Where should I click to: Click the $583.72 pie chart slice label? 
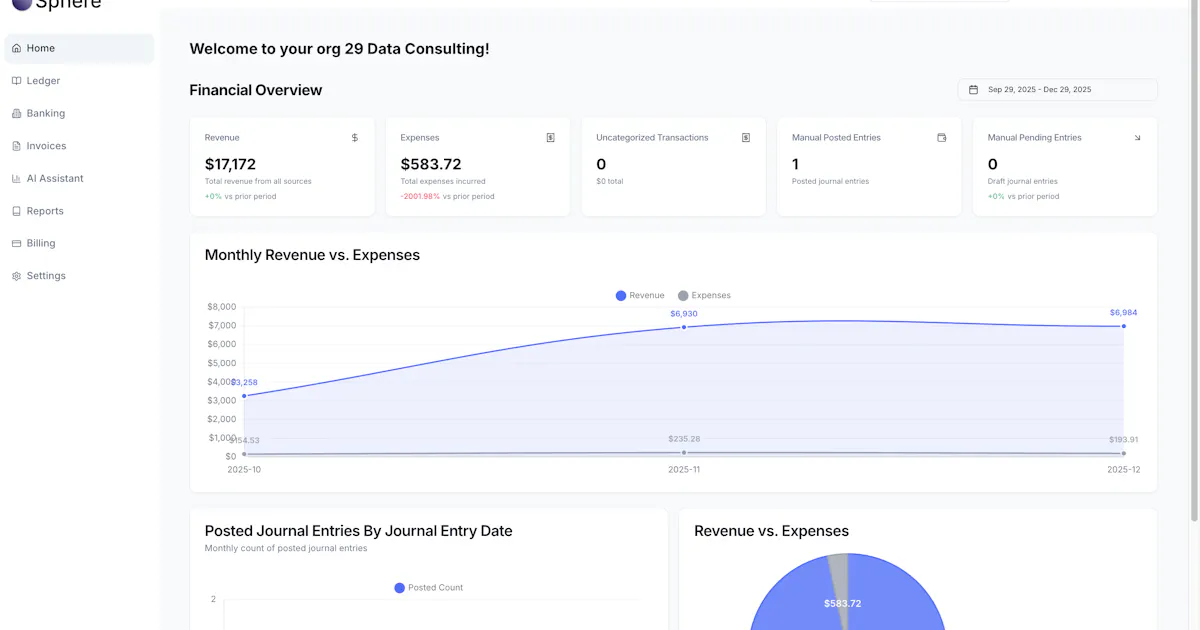842,604
